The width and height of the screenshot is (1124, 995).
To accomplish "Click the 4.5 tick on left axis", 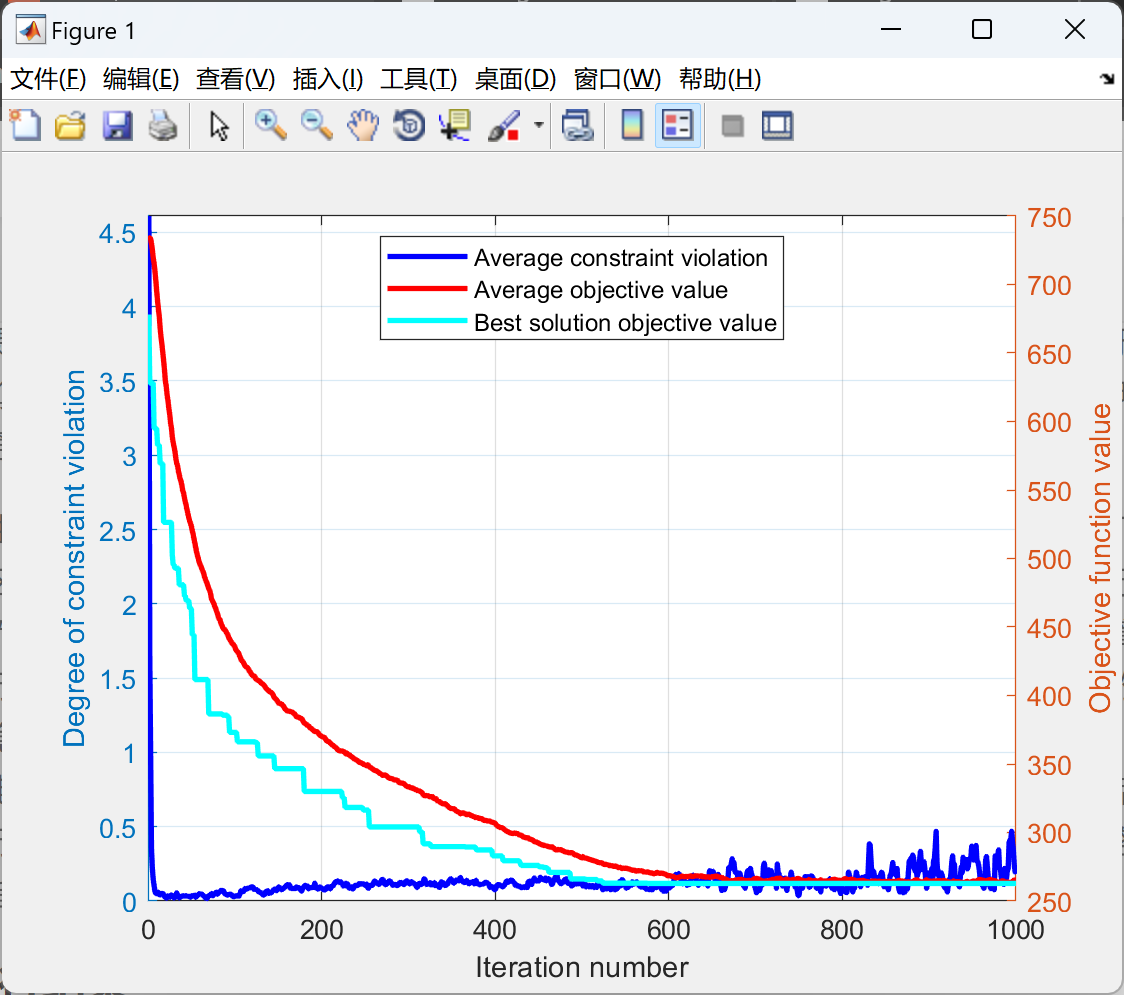I will coord(118,234).
